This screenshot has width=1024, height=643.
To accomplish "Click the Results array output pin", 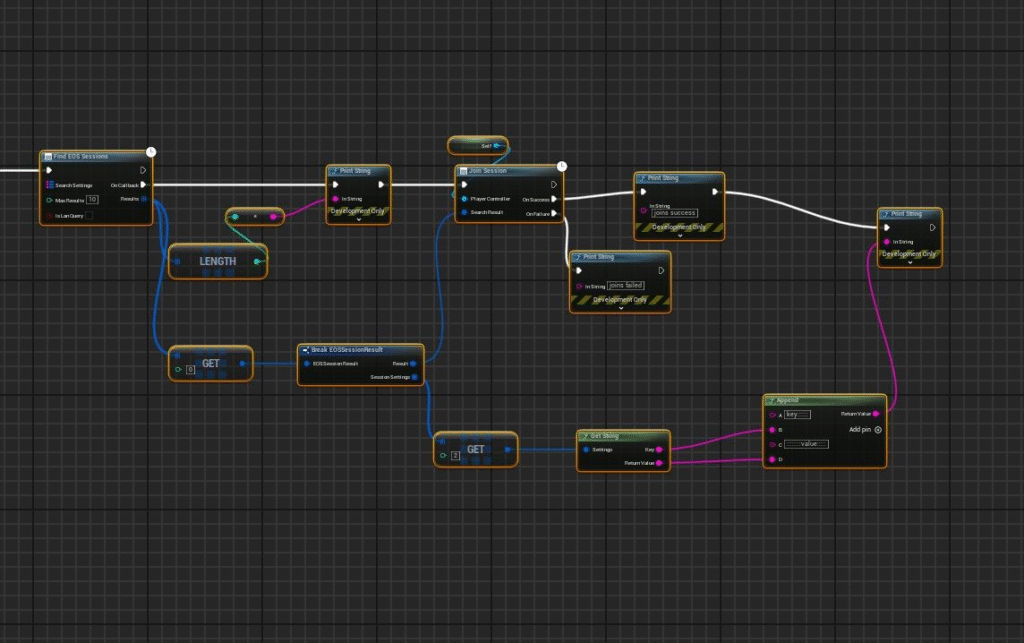I will [144, 199].
